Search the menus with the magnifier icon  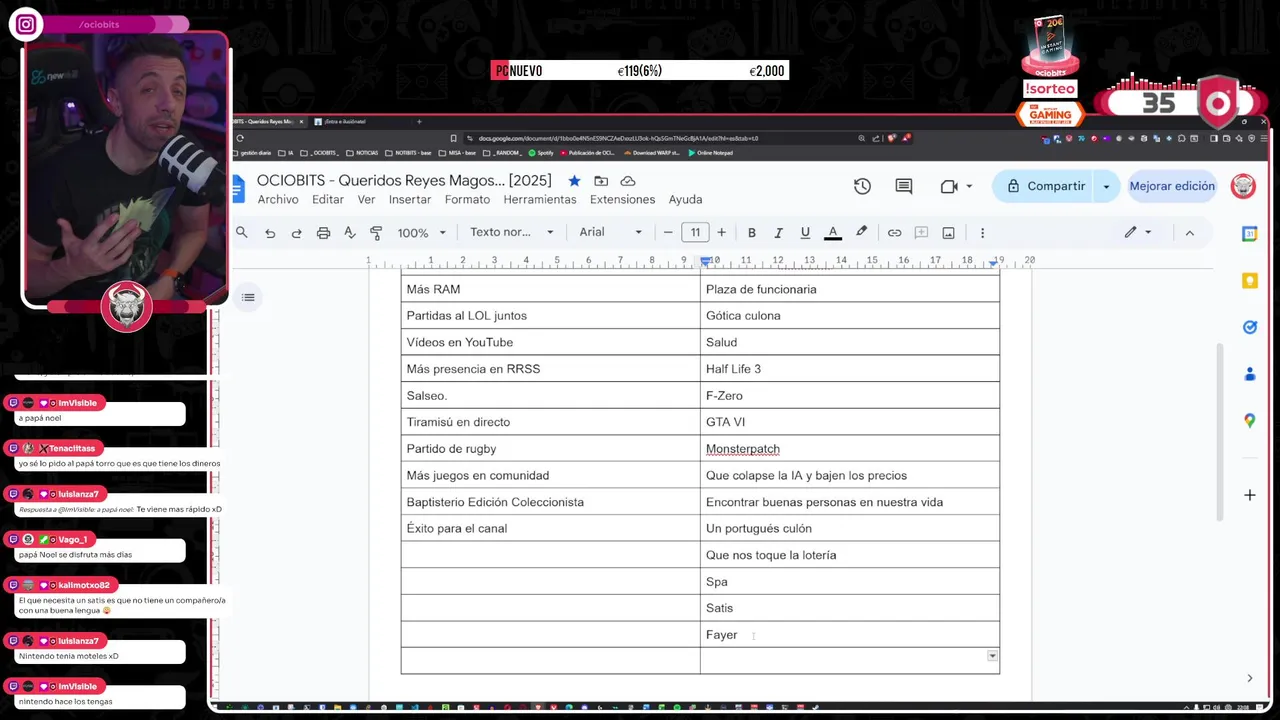pyautogui.click(x=241, y=232)
